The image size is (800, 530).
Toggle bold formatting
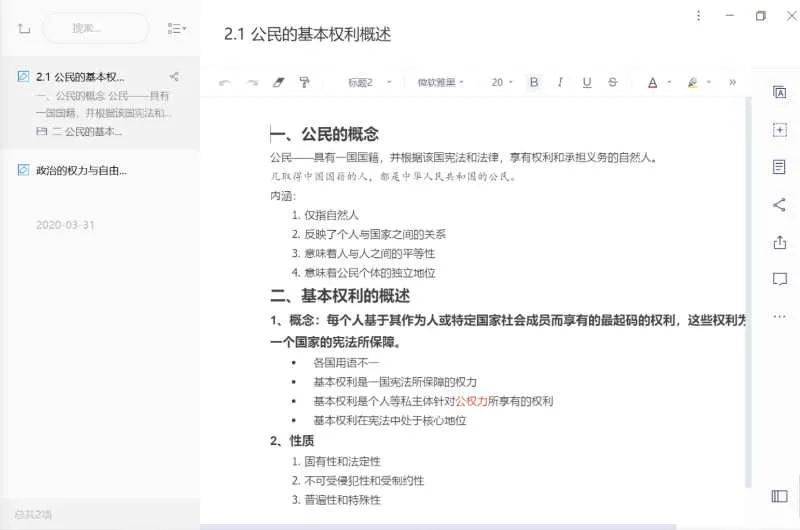[533, 82]
